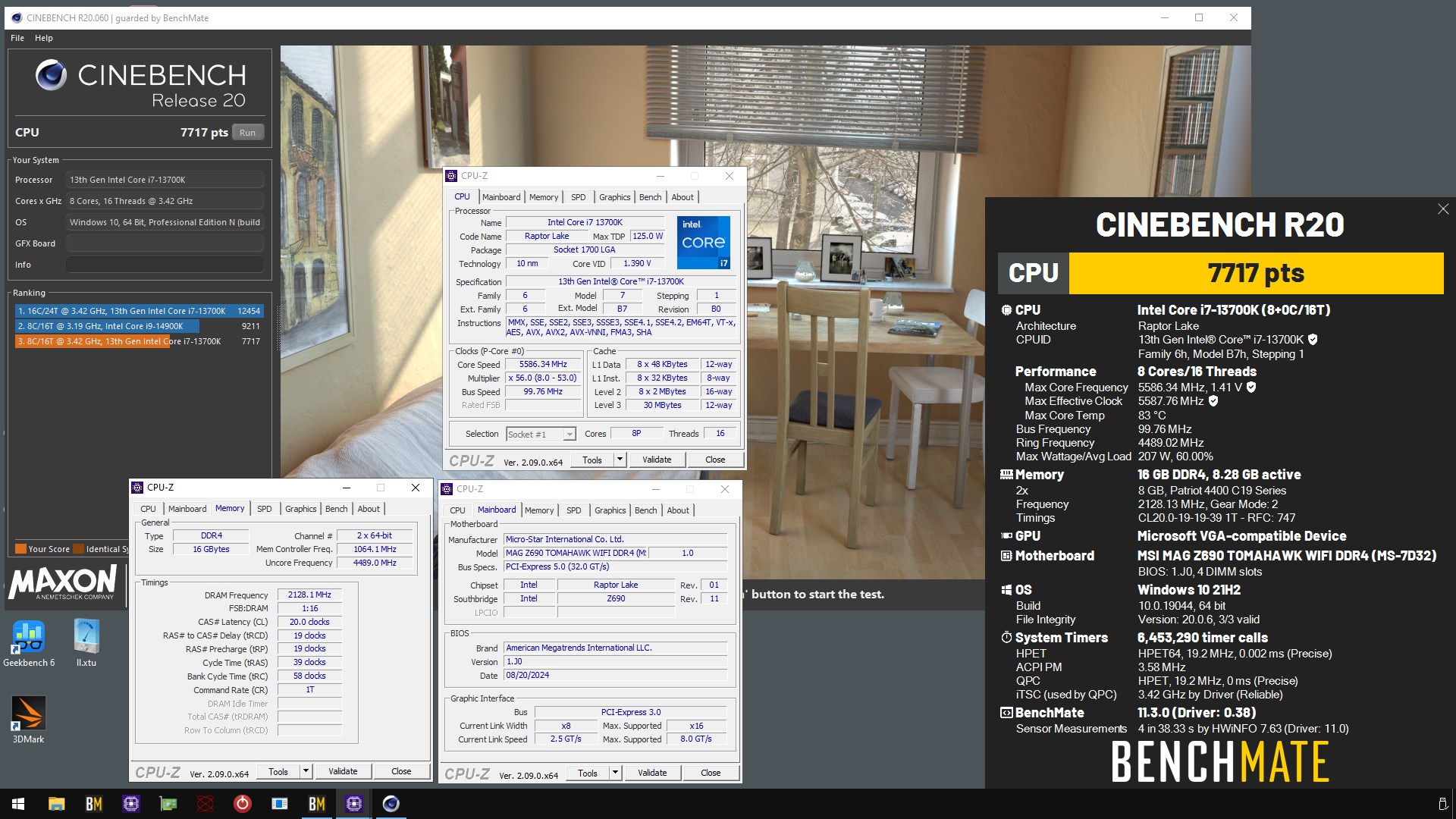The image size is (1456, 819).
Task: Switch to the SPD tab in the CPU-Z Memory window
Action: point(264,509)
